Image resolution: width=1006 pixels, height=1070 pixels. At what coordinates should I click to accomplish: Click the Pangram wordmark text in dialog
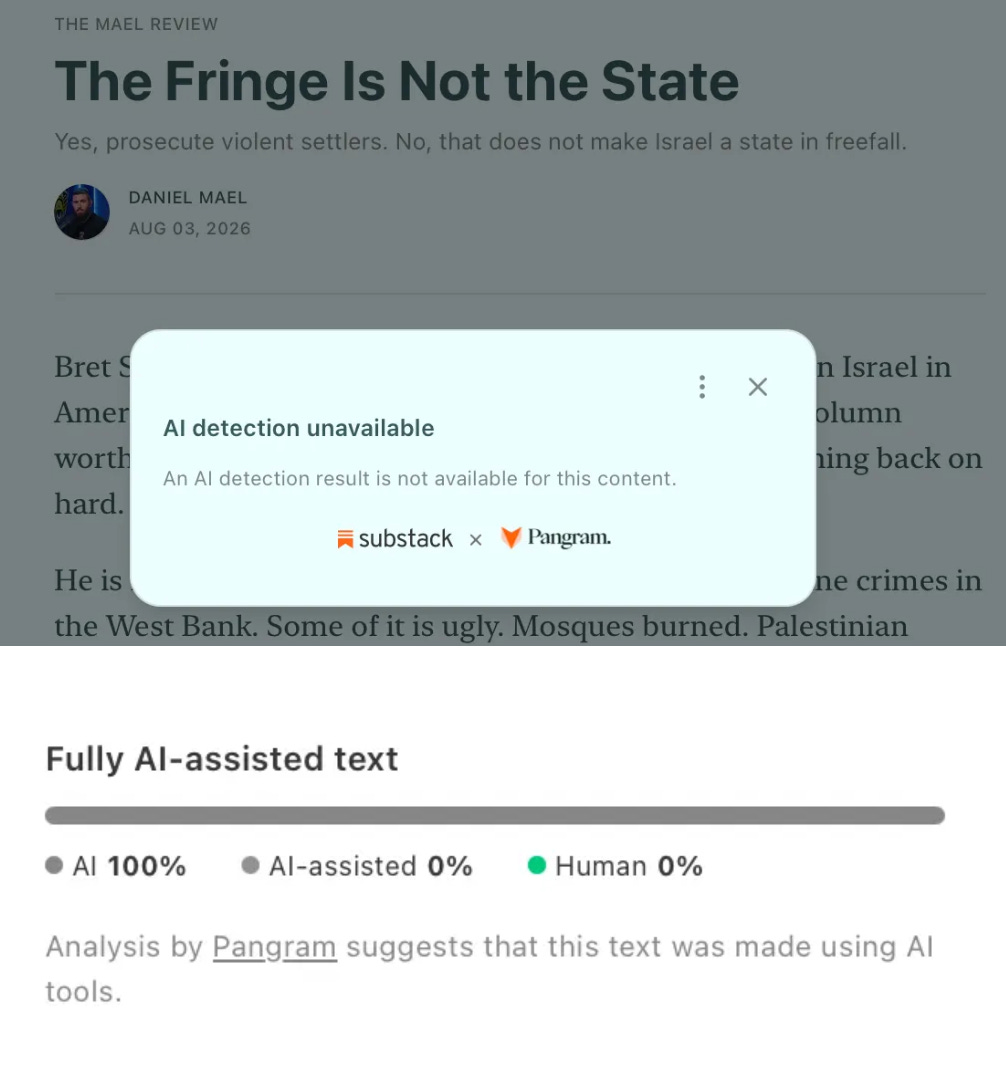point(569,538)
